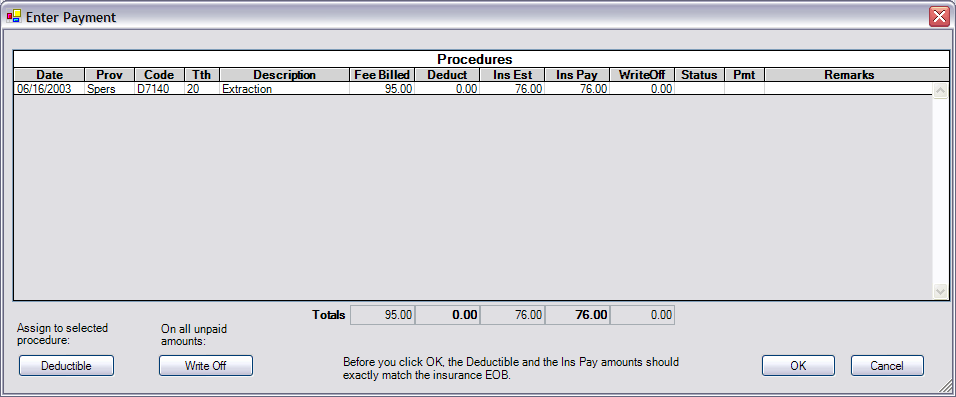Close the Enter Payment window
The height and width of the screenshot is (397, 956).
[x=938, y=16]
